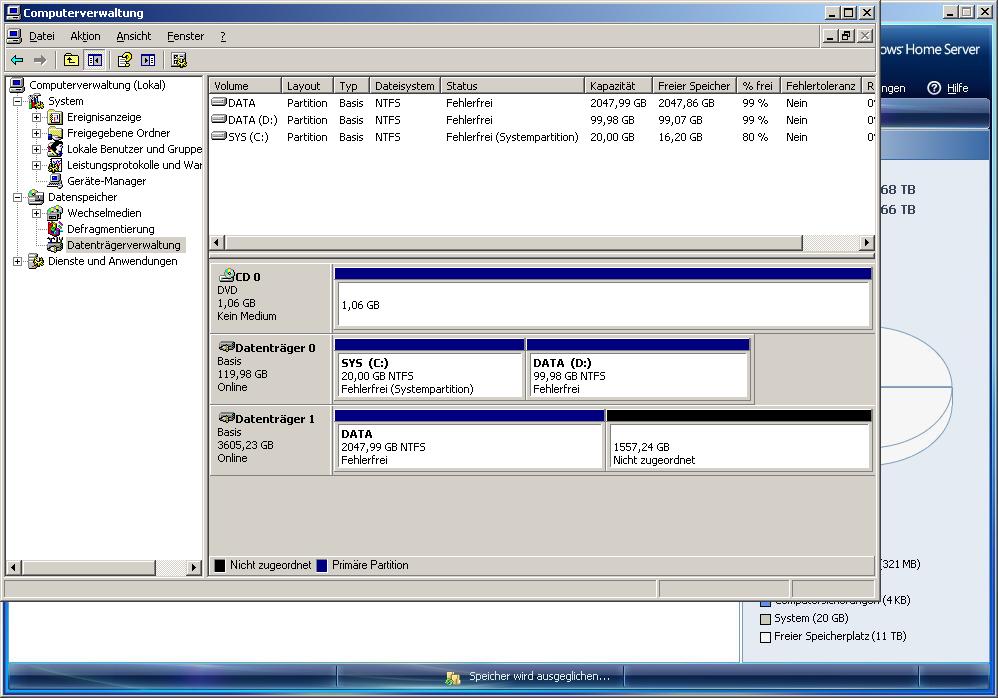This screenshot has width=998, height=698.
Task: Click the Forward arrow toolbar icon
Action: coord(40,60)
